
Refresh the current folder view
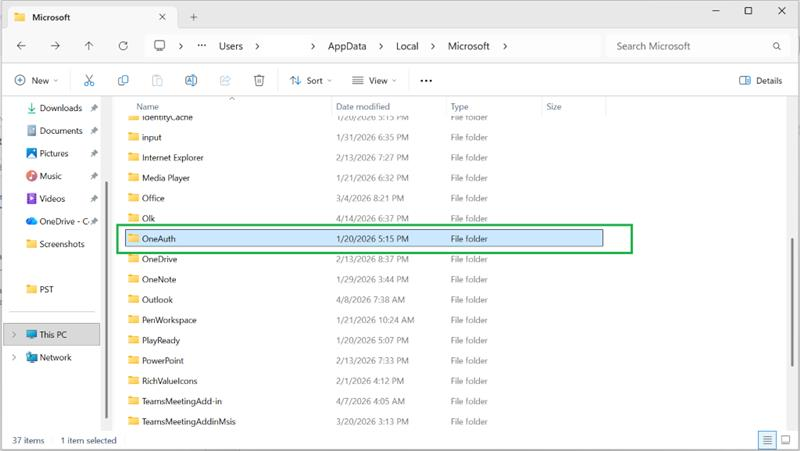tap(123, 46)
